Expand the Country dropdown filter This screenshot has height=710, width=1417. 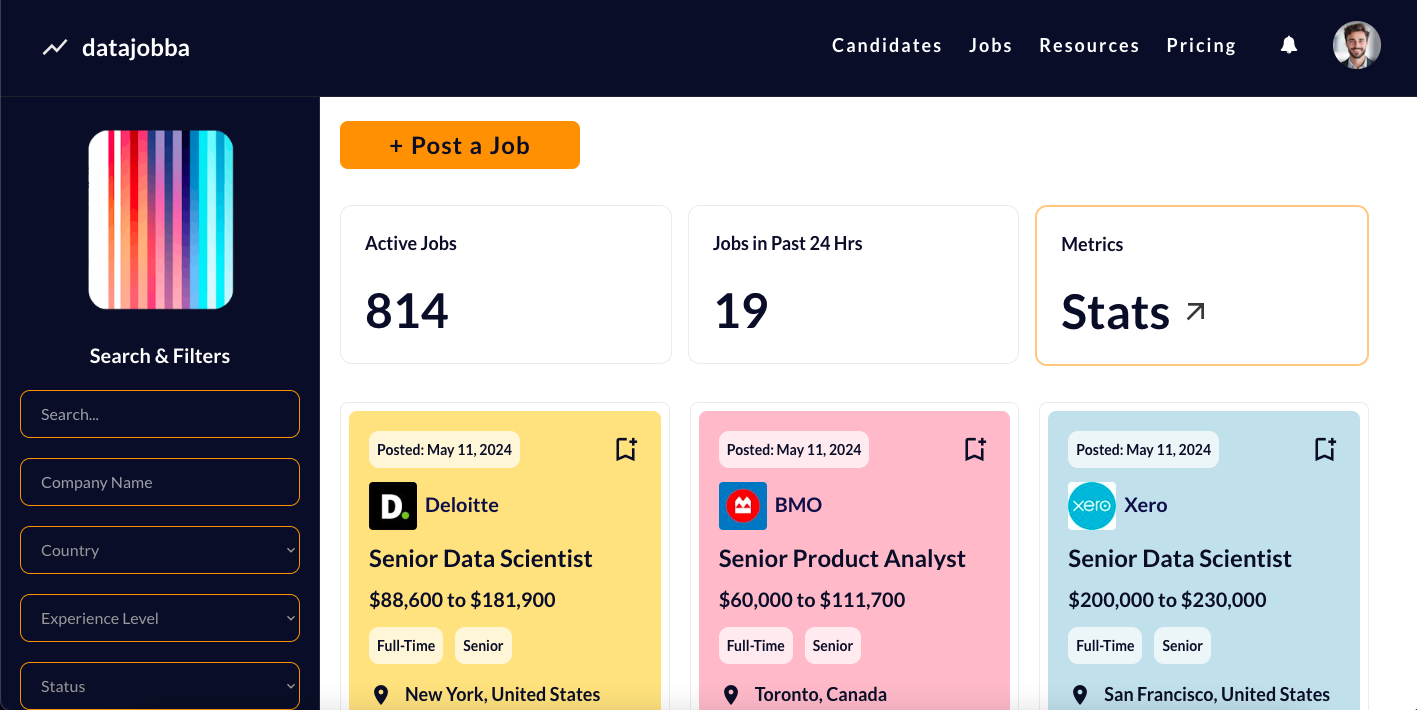tap(160, 550)
